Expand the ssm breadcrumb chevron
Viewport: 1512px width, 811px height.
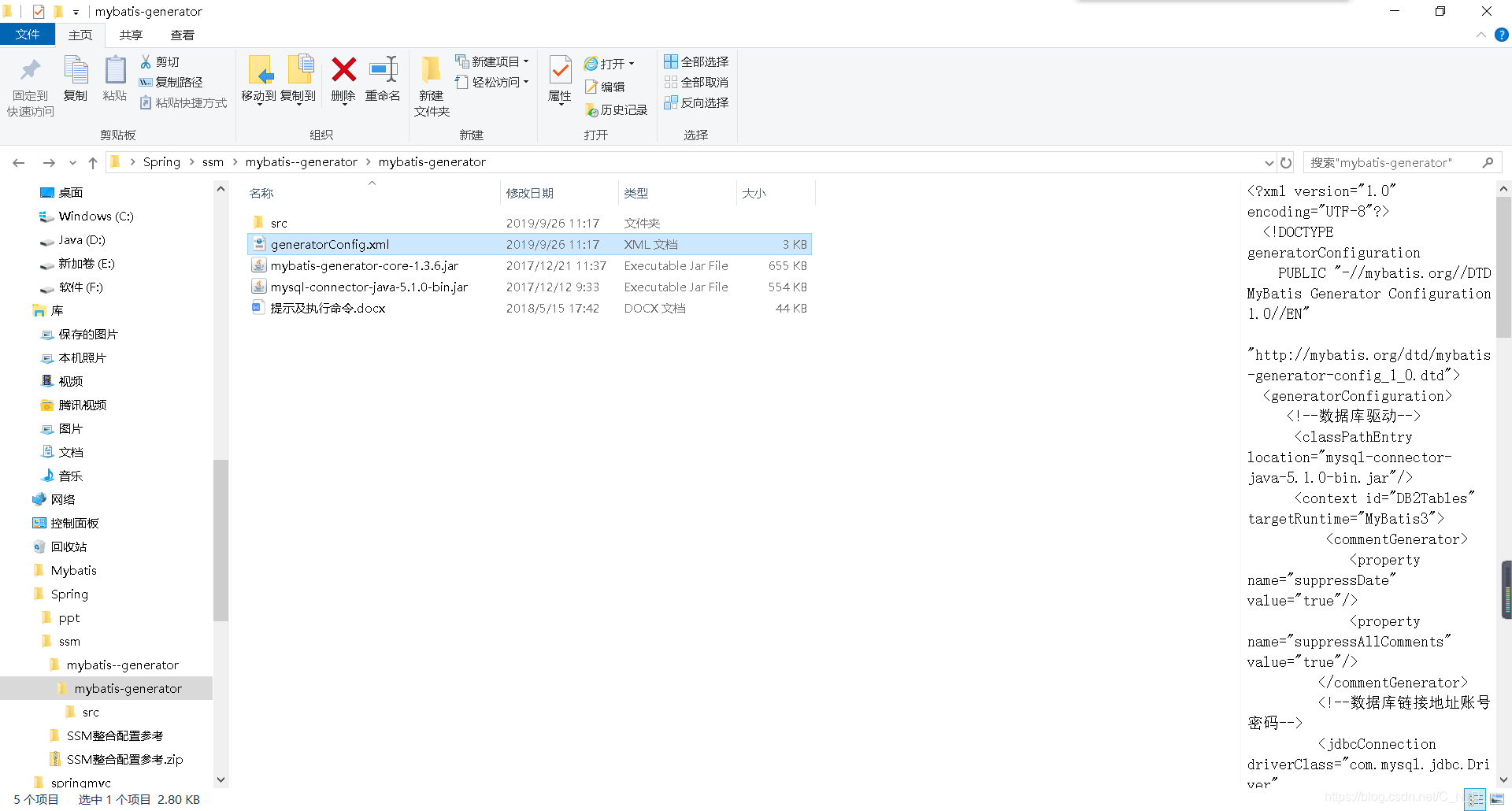tap(235, 162)
